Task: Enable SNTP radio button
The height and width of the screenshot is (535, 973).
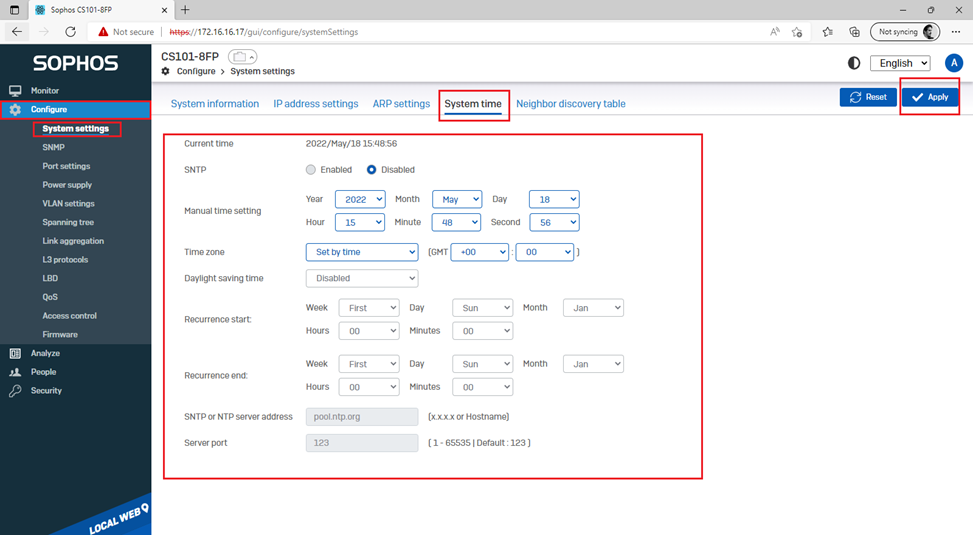Action: tap(311, 170)
